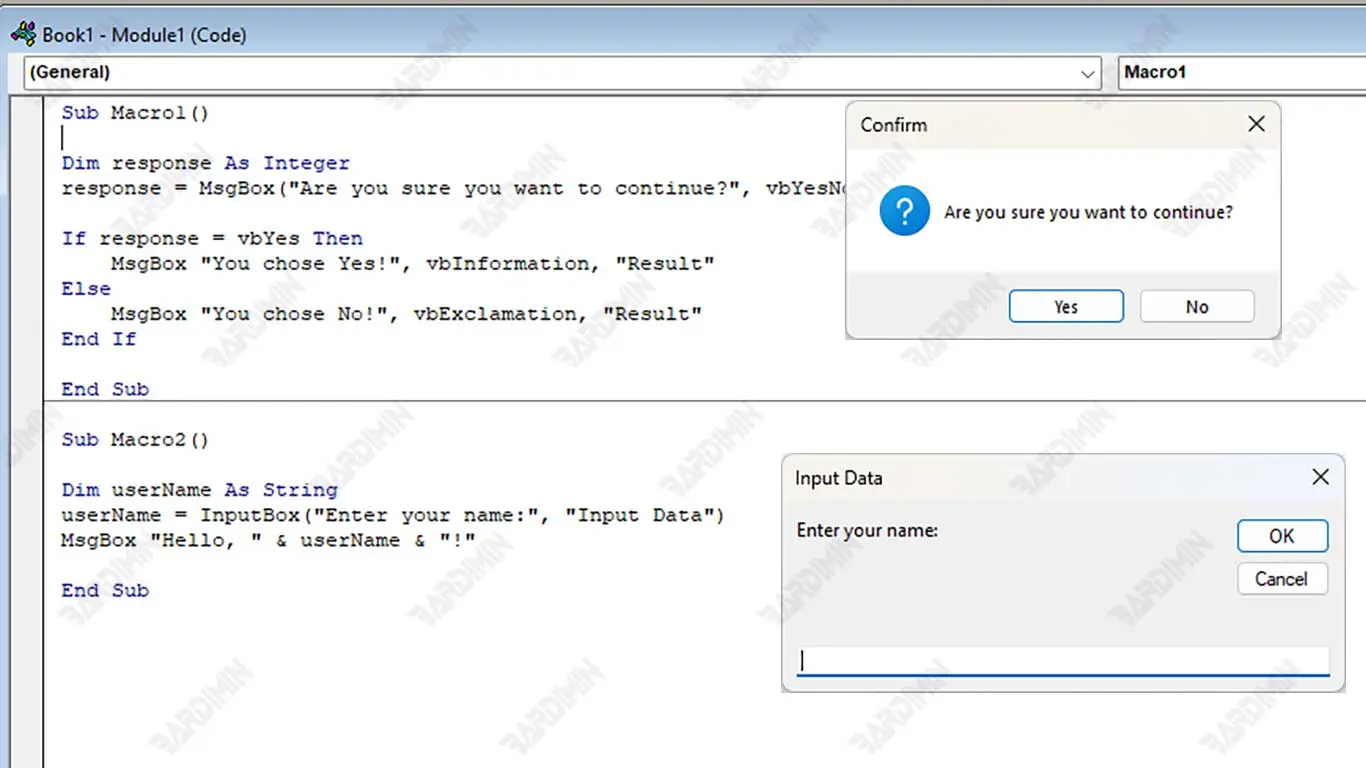Click the Input Data dialog title text
The height and width of the screenshot is (768, 1366).
coord(838,478)
